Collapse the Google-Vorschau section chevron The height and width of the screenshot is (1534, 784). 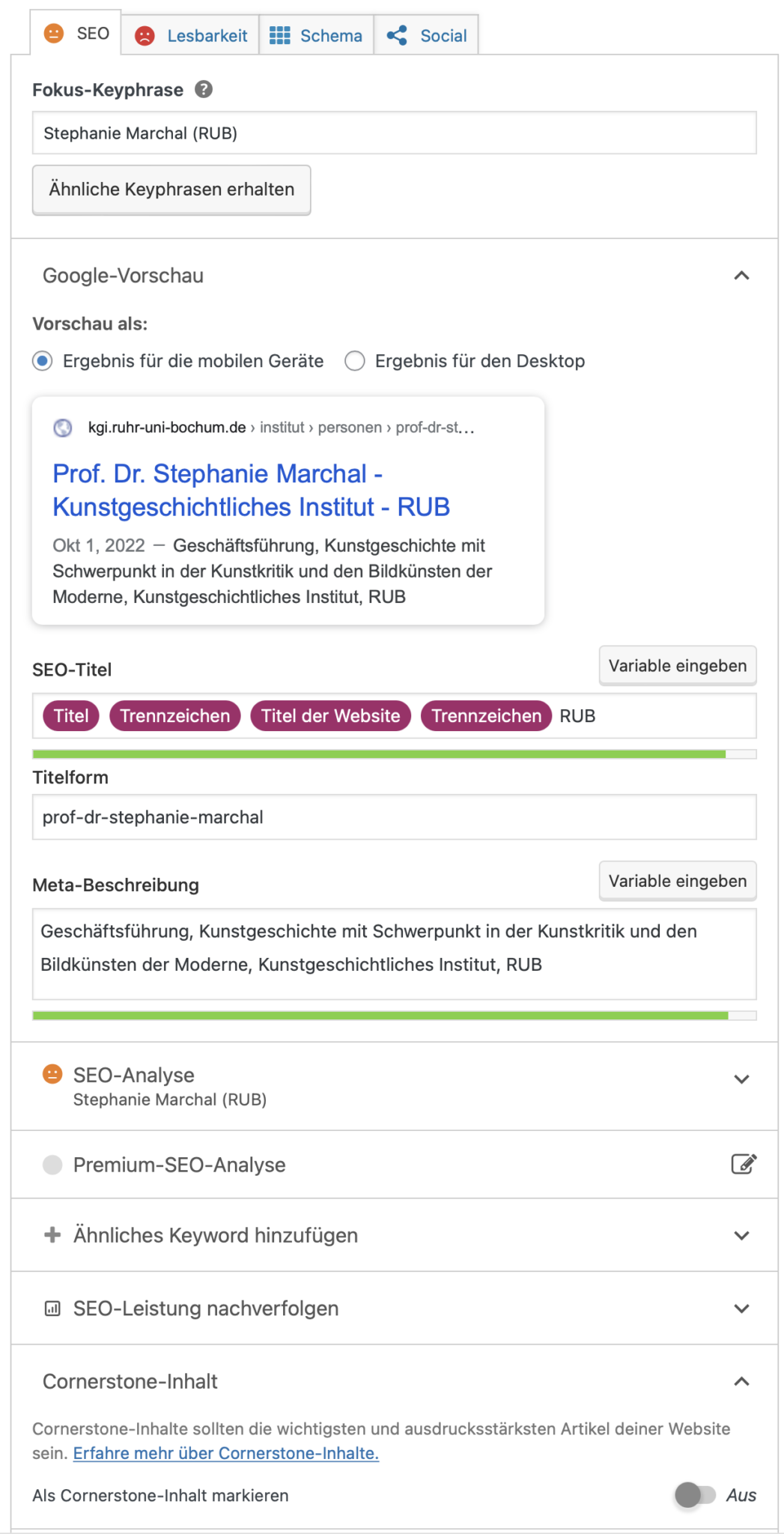[741, 276]
